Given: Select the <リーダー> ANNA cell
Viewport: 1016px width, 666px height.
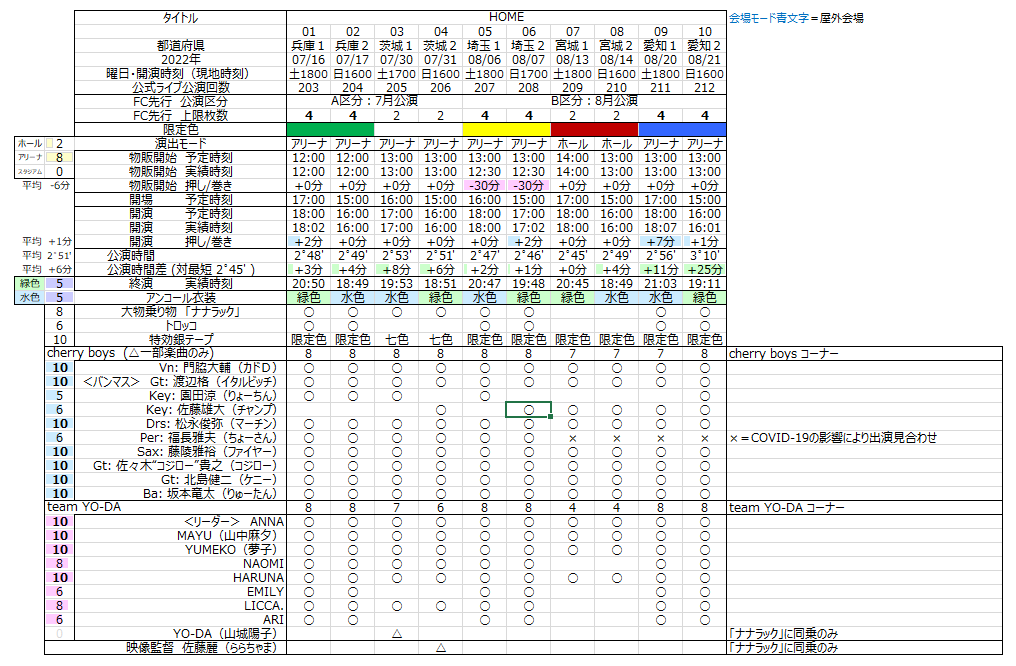Looking at the screenshot, I should coord(180,522).
